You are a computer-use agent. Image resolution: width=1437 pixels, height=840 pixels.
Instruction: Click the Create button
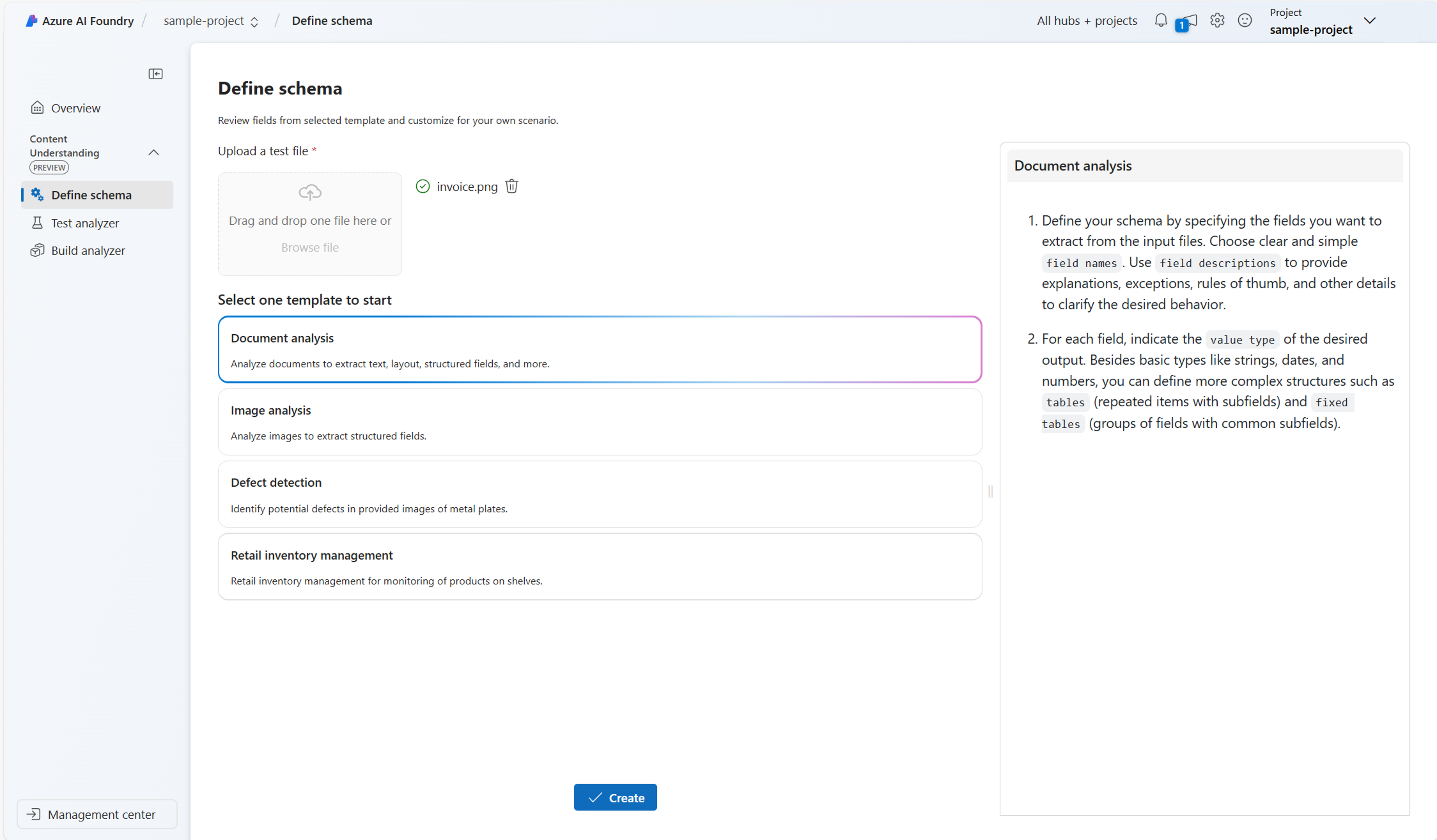pos(616,797)
